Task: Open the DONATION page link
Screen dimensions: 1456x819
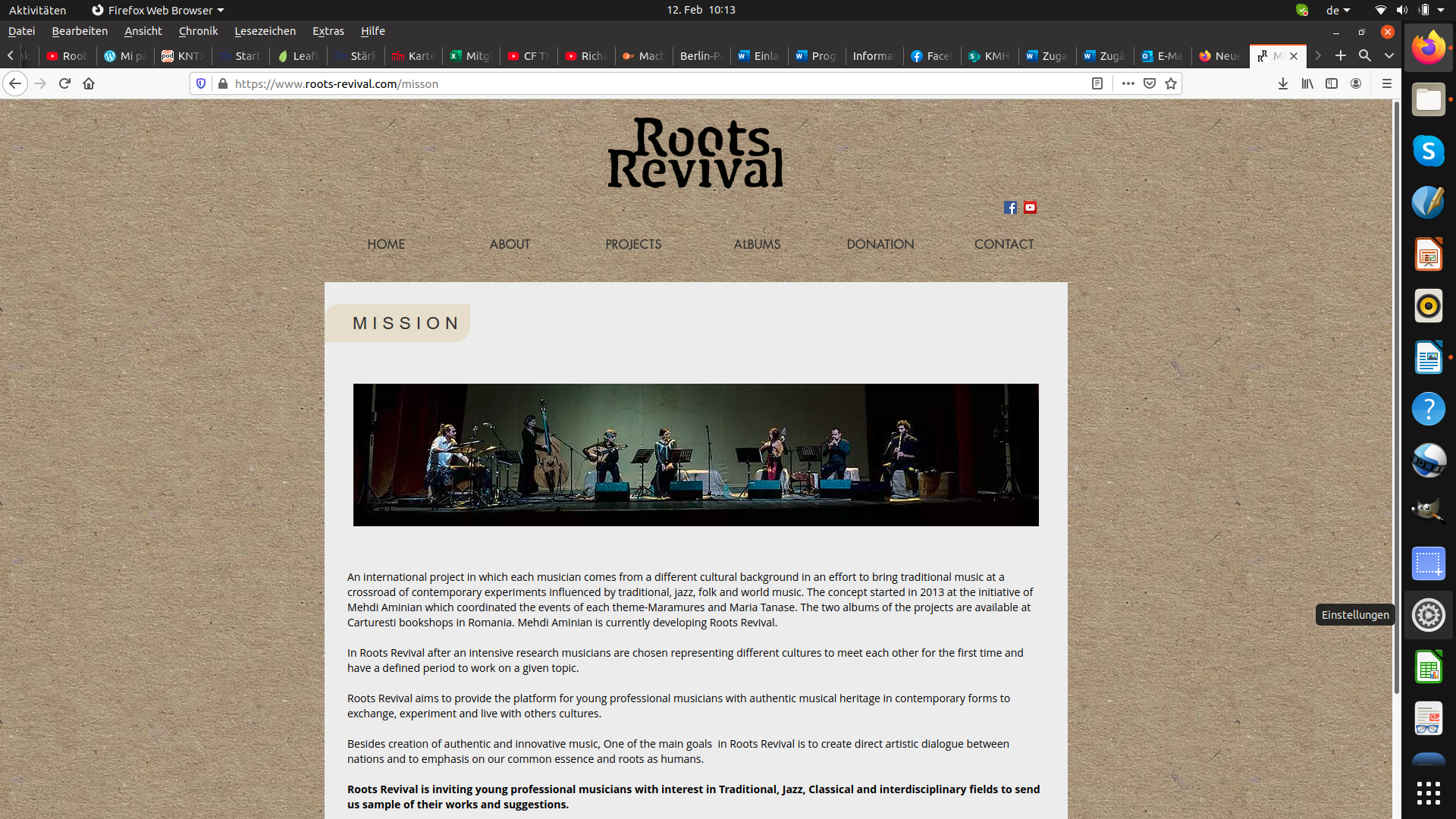Action: point(880,244)
